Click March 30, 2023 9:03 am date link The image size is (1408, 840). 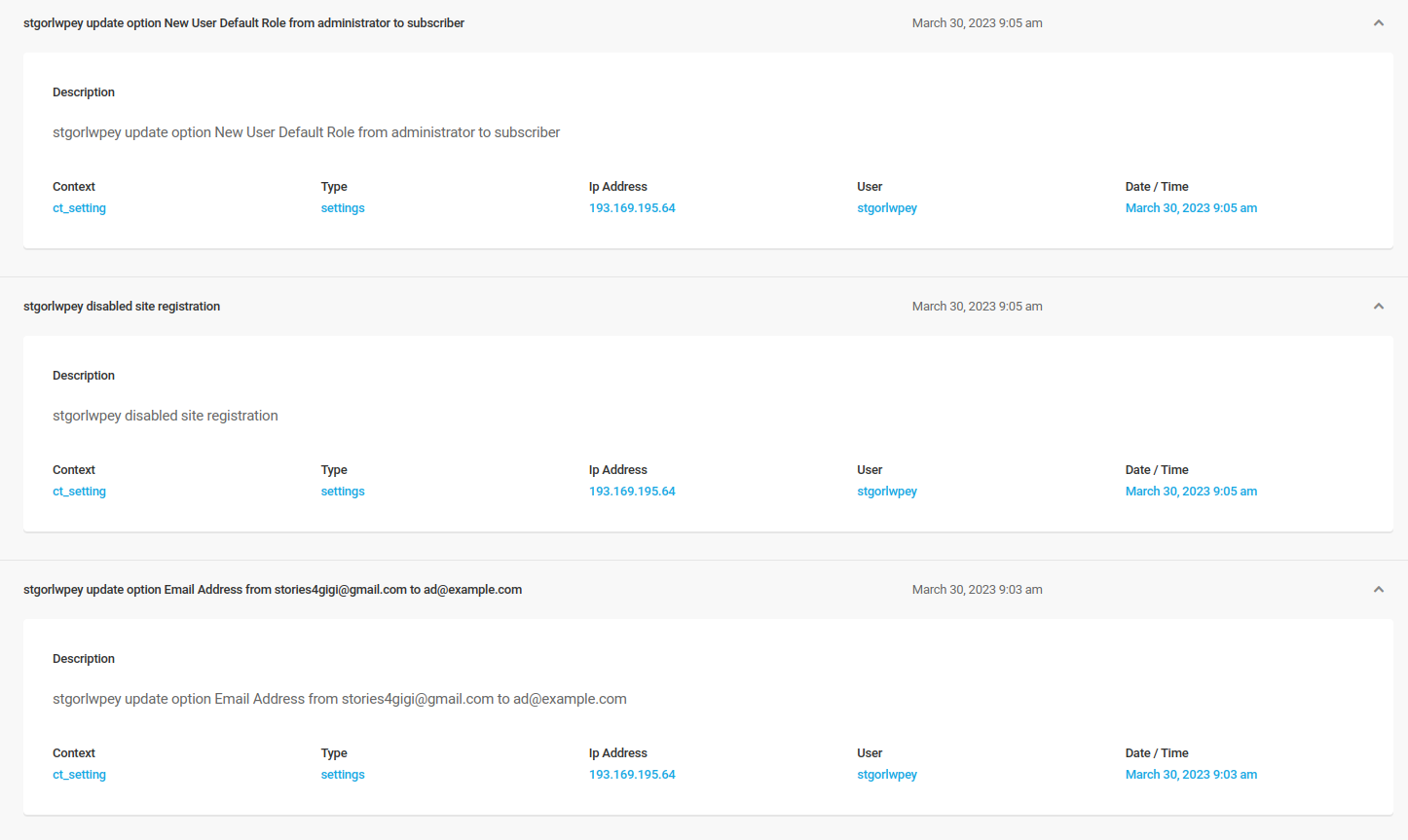click(x=1191, y=775)
